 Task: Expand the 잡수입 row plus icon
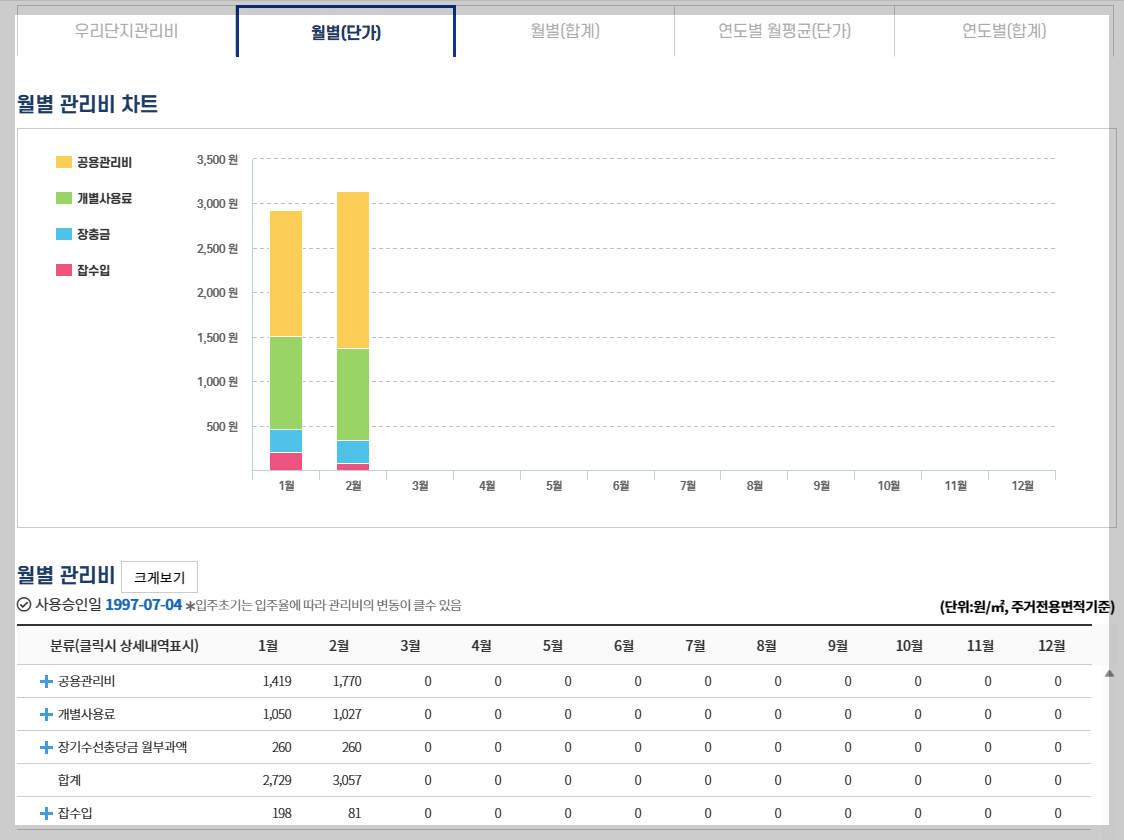46,813
